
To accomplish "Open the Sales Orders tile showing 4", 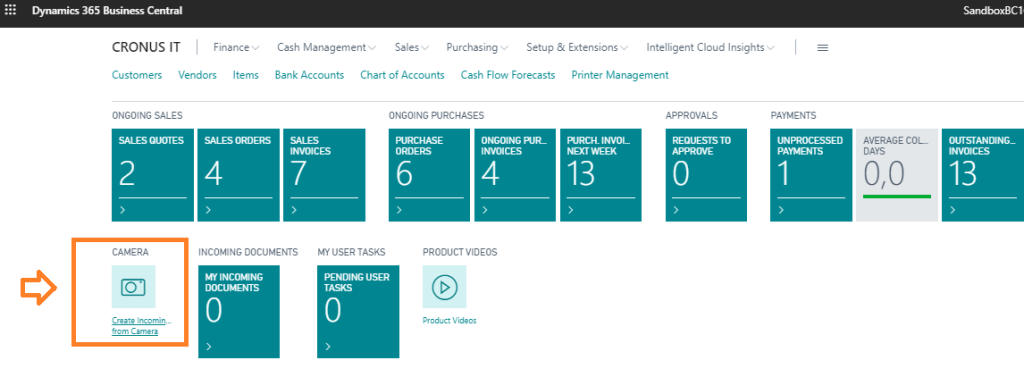I will 238,175.
